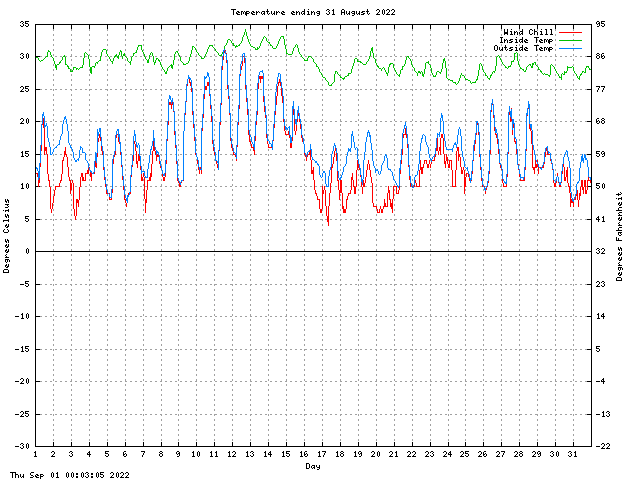
Task: Click the green Inside Temp legend line sample
Action: 570,40
